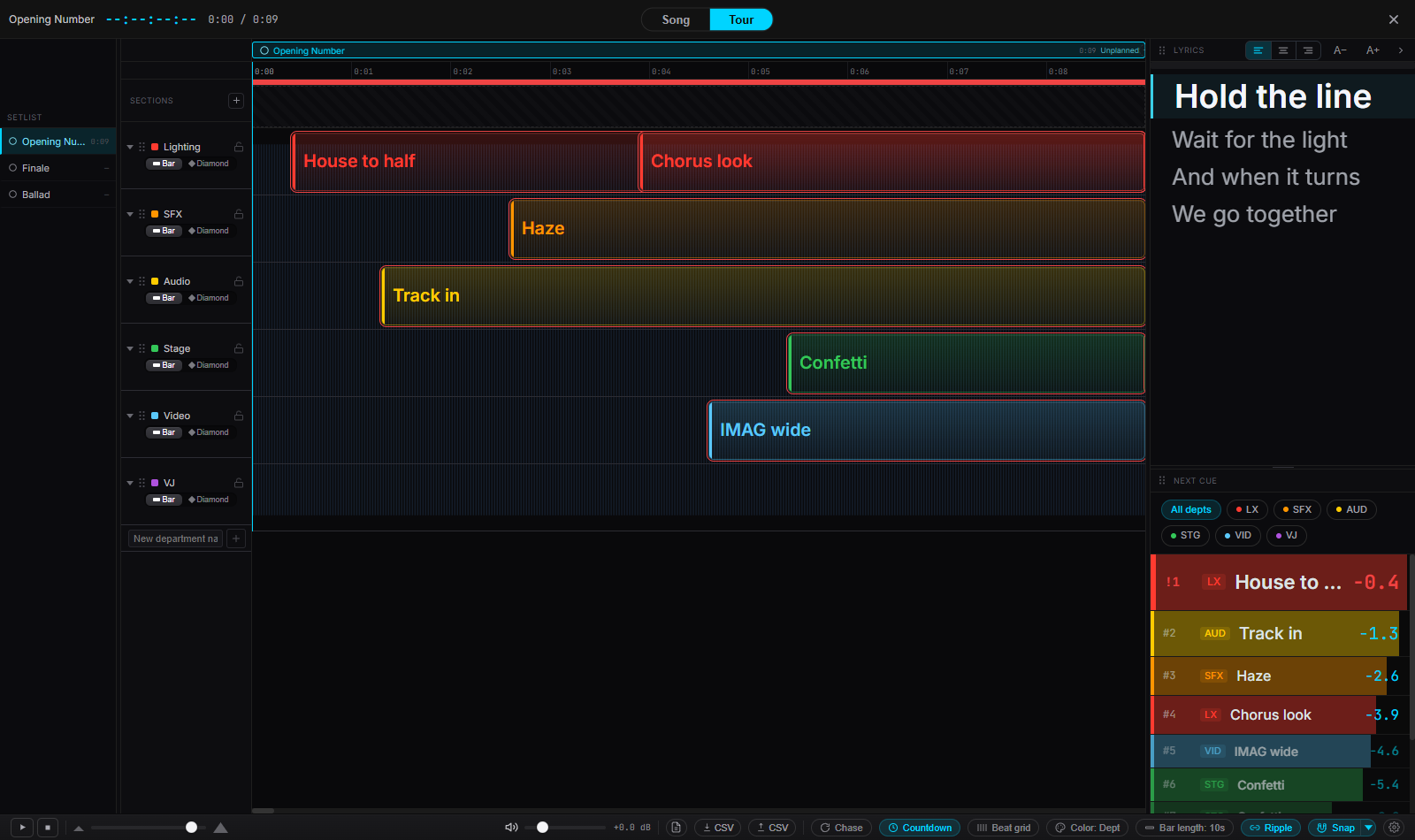Click the speaker volume icon
The width and height of the screenshot is (1415, 840).
[x=511, y=828]
